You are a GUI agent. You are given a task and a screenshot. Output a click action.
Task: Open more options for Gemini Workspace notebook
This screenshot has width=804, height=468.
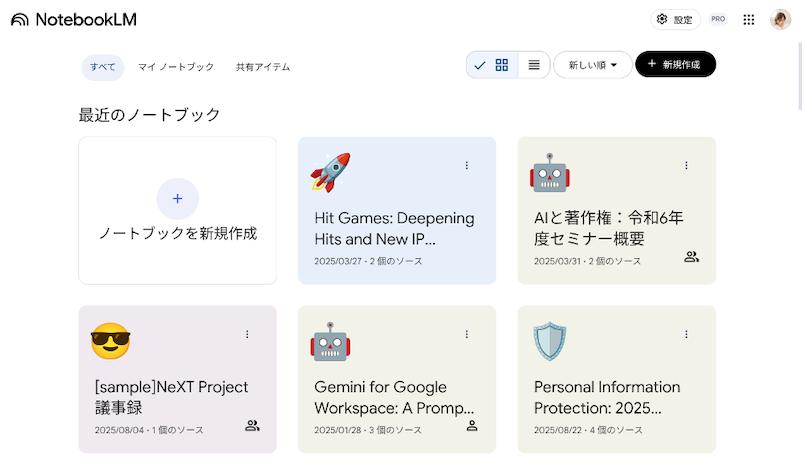467,334
